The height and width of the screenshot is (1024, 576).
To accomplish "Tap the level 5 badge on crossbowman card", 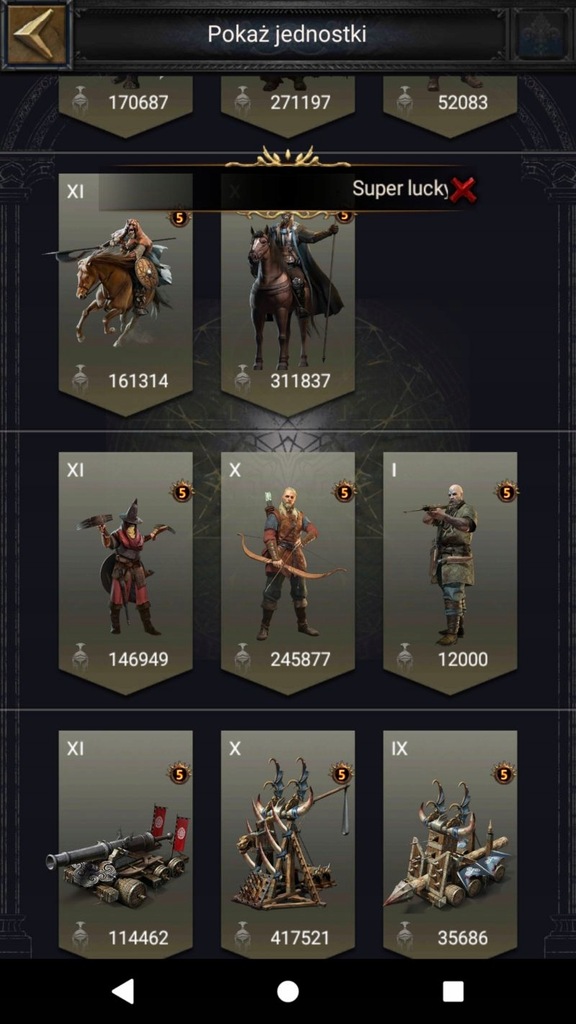I will [x=505, y=490].
